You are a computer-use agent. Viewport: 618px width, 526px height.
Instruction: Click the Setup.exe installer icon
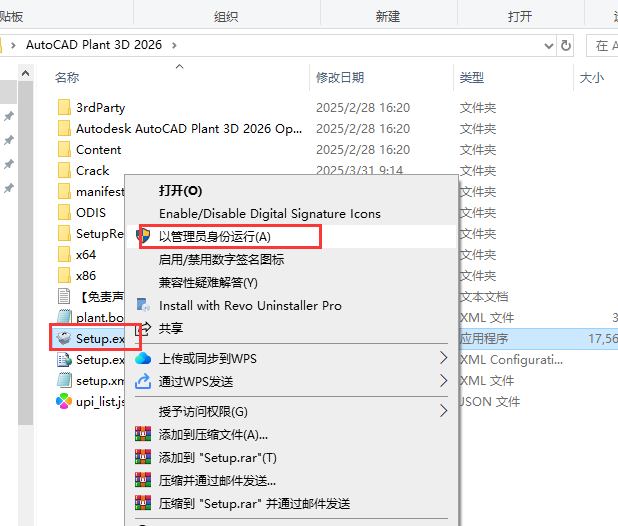64,338
